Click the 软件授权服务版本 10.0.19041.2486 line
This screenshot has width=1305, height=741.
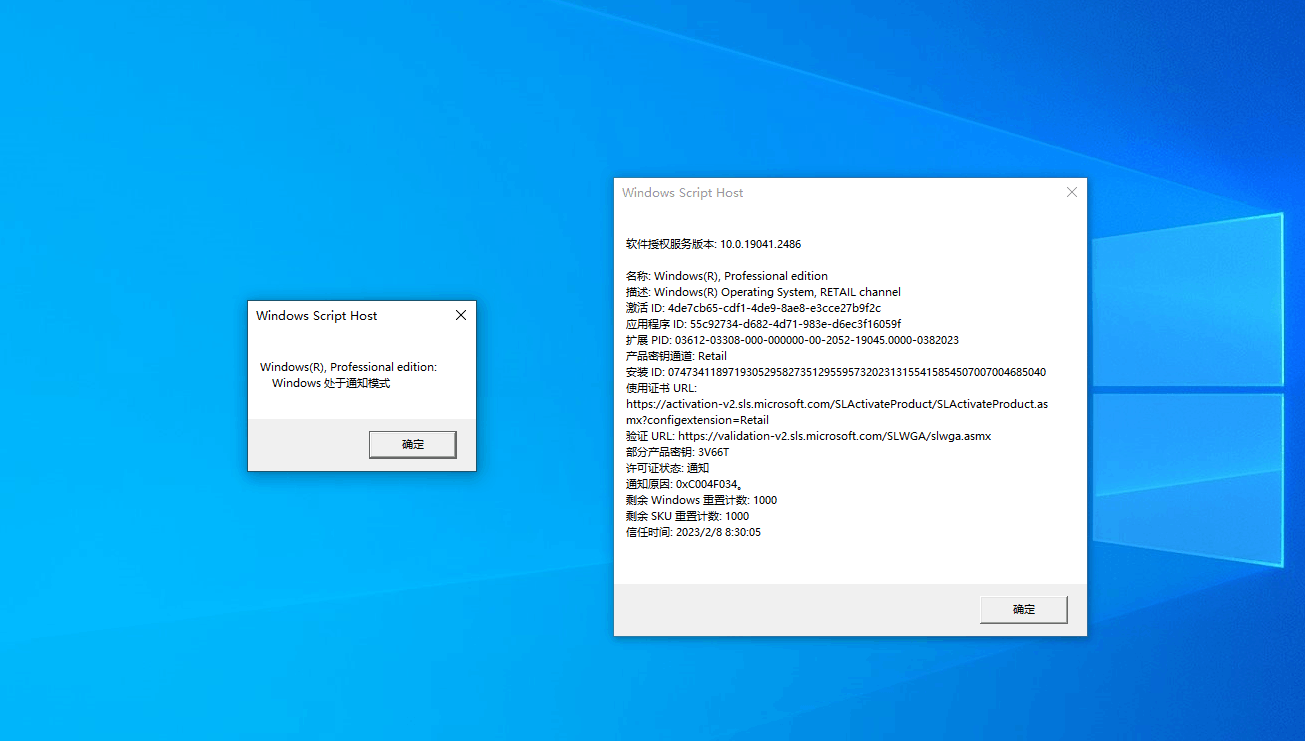tap(714, 244)
